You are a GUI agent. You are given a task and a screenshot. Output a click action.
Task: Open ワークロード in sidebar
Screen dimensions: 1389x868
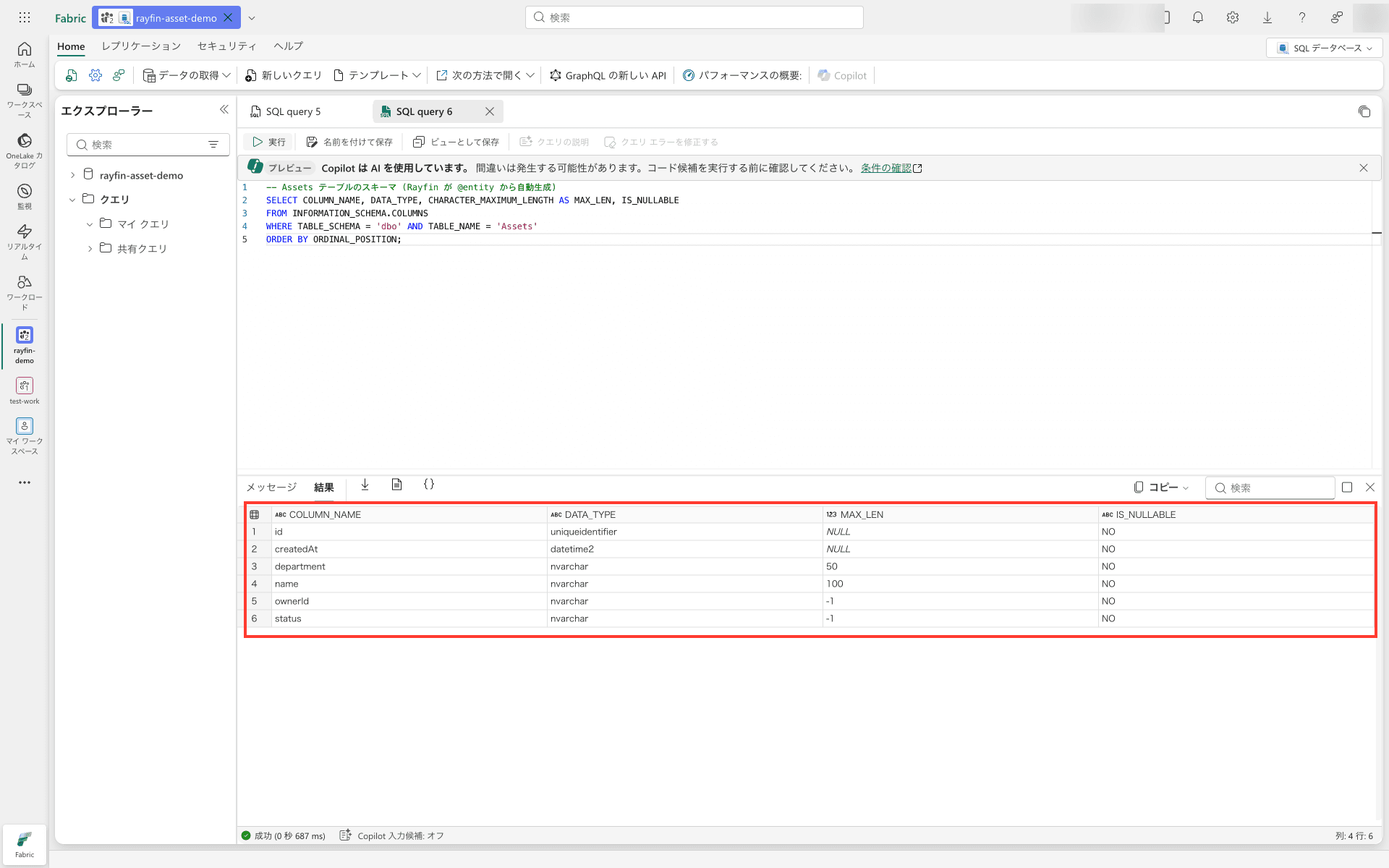coord(25,292)
